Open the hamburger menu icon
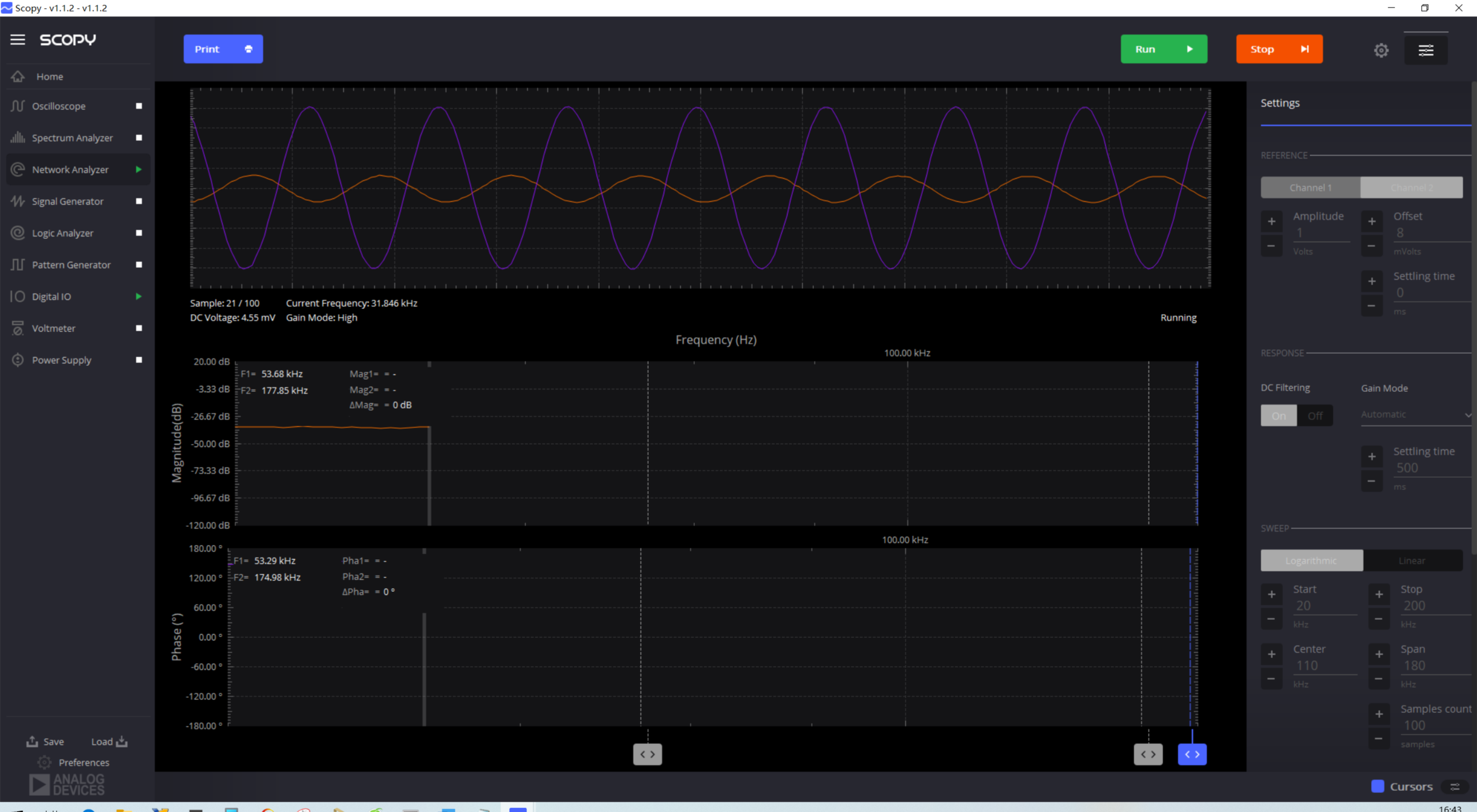Viewport: 1477px width, 812px height. coord(17,39)
